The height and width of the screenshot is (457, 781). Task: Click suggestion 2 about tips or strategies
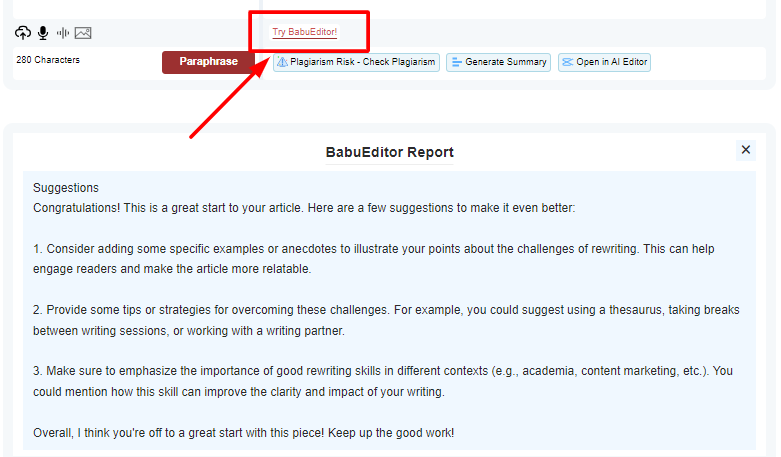click(x=386, y=320)
